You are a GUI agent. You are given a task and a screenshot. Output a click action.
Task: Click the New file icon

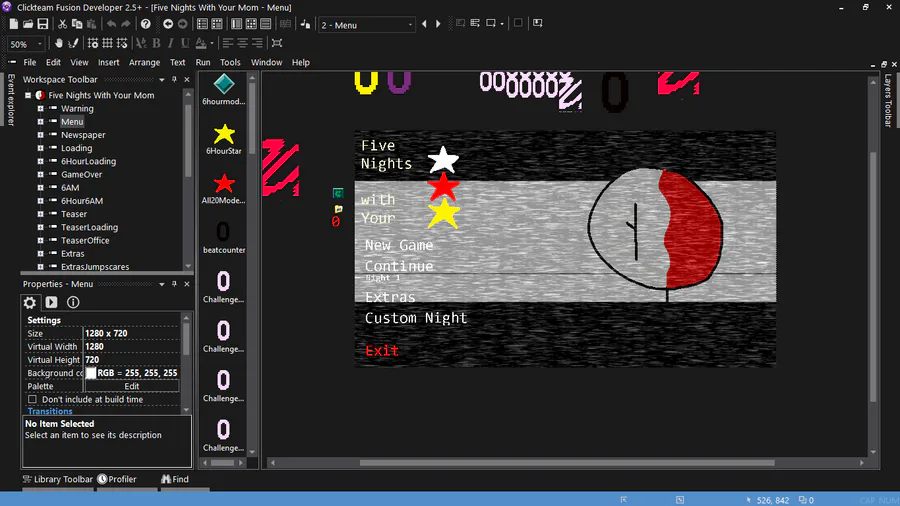tap(13, 24)
